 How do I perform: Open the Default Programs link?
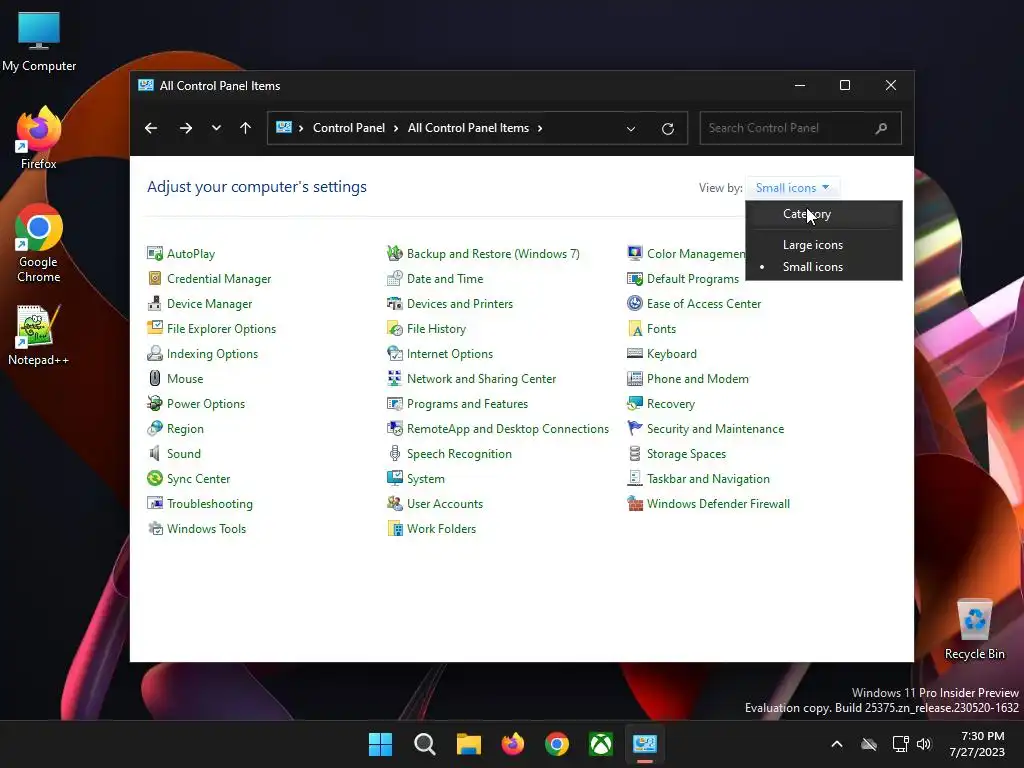click(x=693, y=279)
